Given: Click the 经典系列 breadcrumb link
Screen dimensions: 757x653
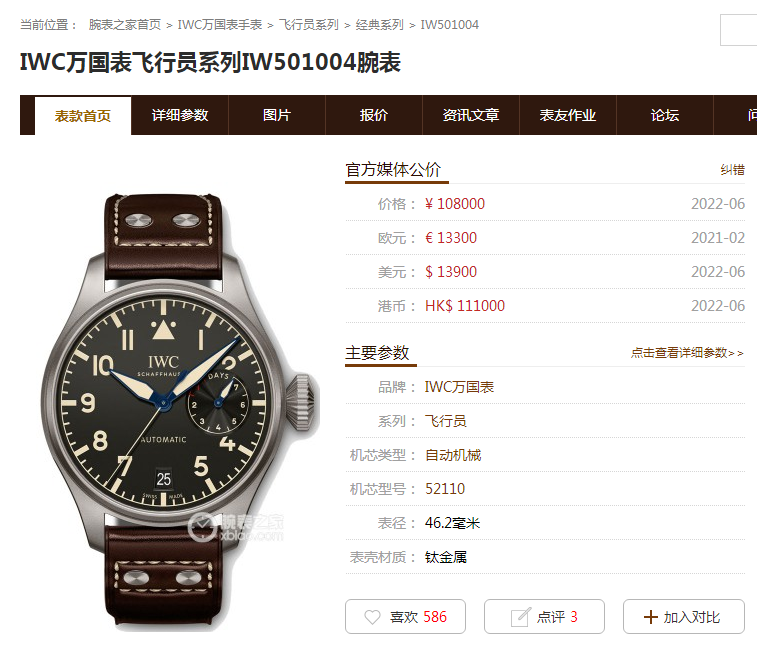Looking at the screenshot, I should click(x=379, y=25).
